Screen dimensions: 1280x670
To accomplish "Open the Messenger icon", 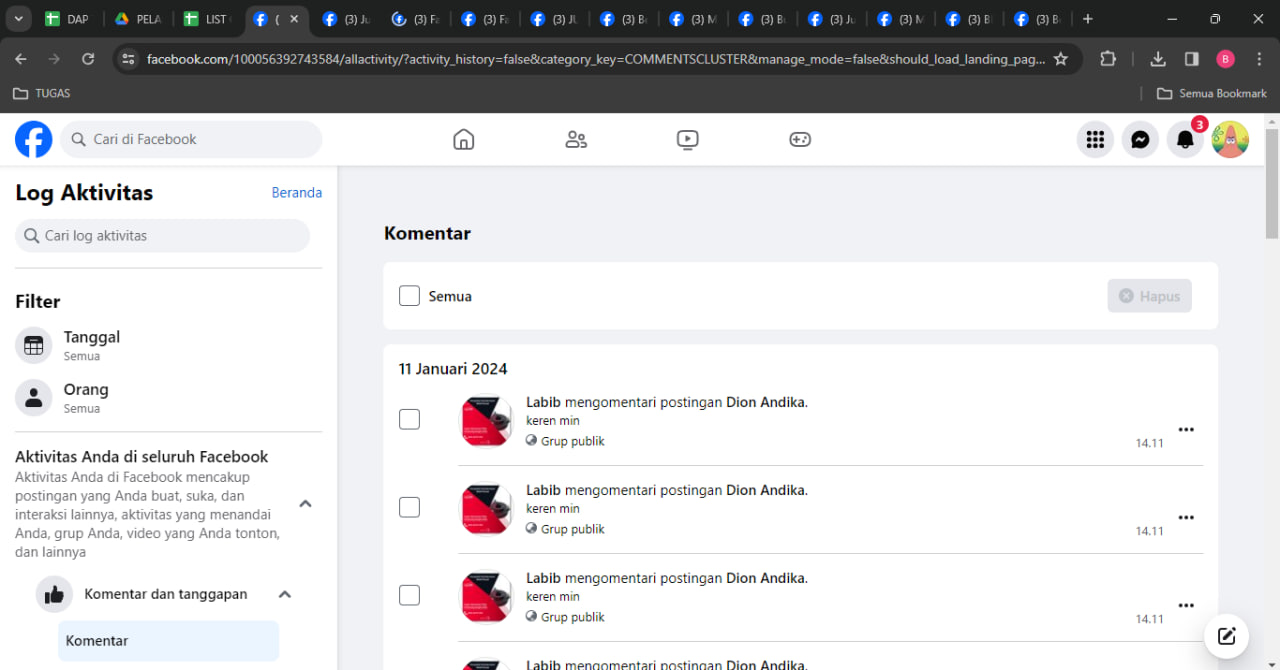I will 1140,140.
